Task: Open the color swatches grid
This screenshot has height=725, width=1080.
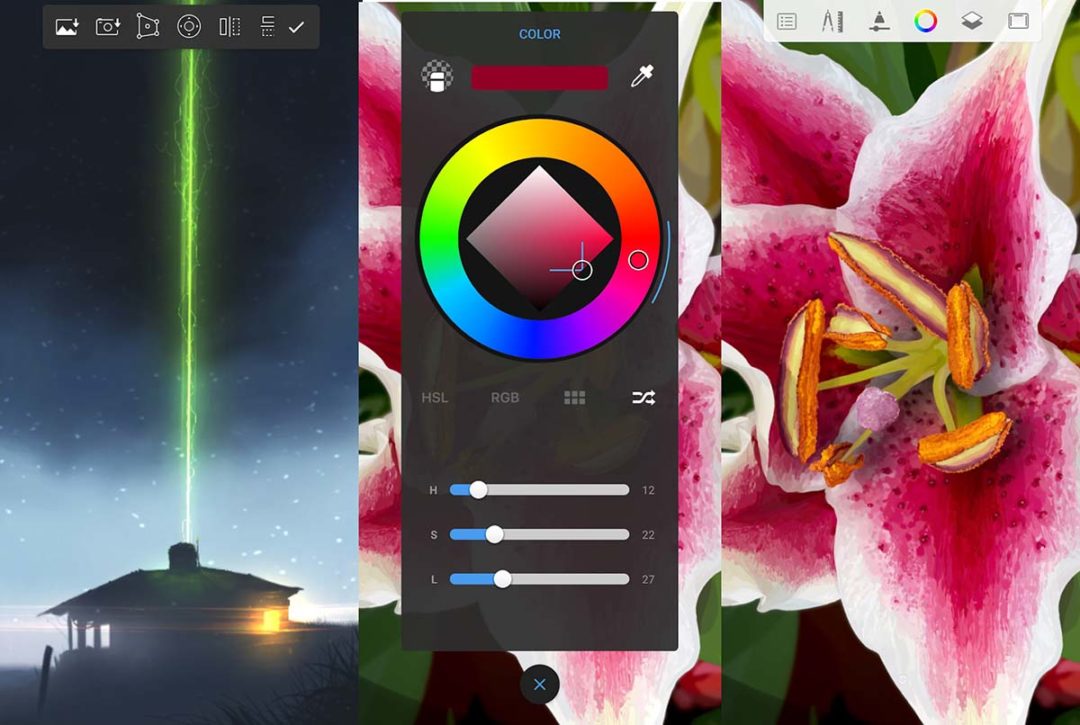Action: pos(575,397)
